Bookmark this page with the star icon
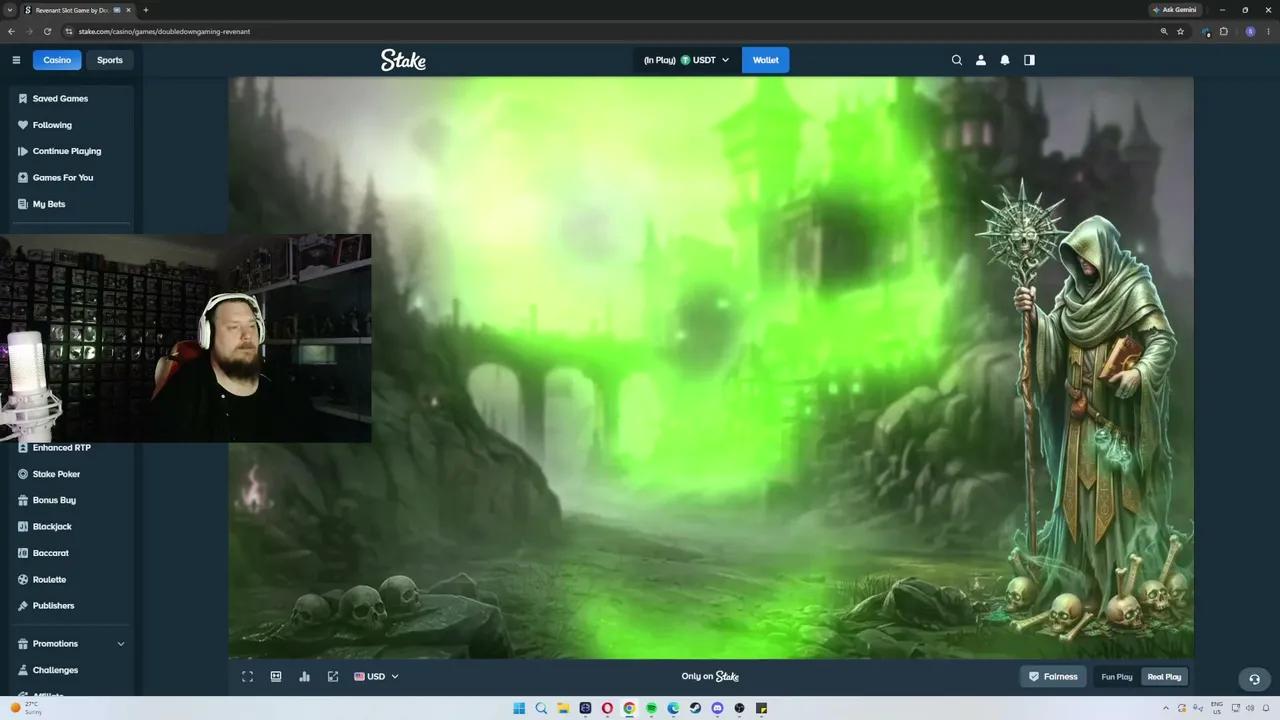This screenshot has height=720, width=1280. point(1180,31)
